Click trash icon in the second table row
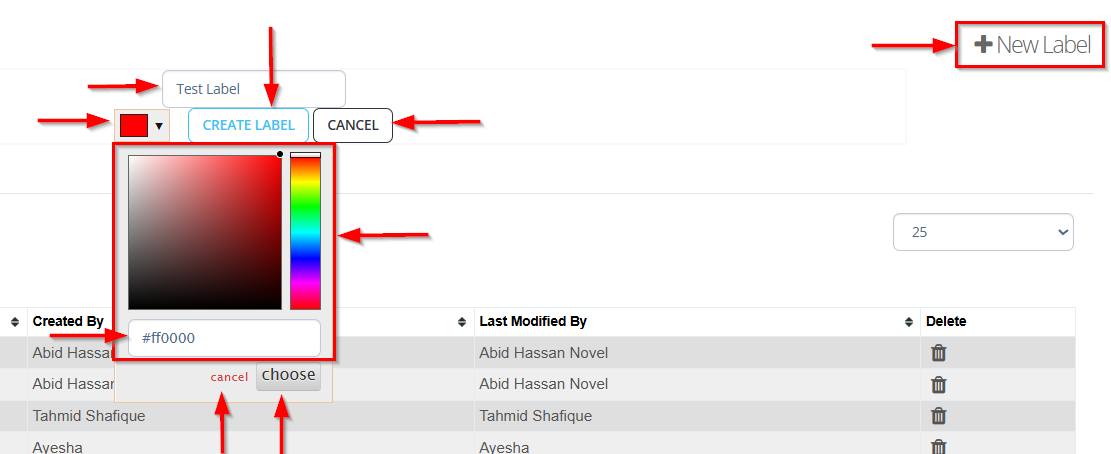Viewport: 1111px width, 454px height. [x=938, y=385]
